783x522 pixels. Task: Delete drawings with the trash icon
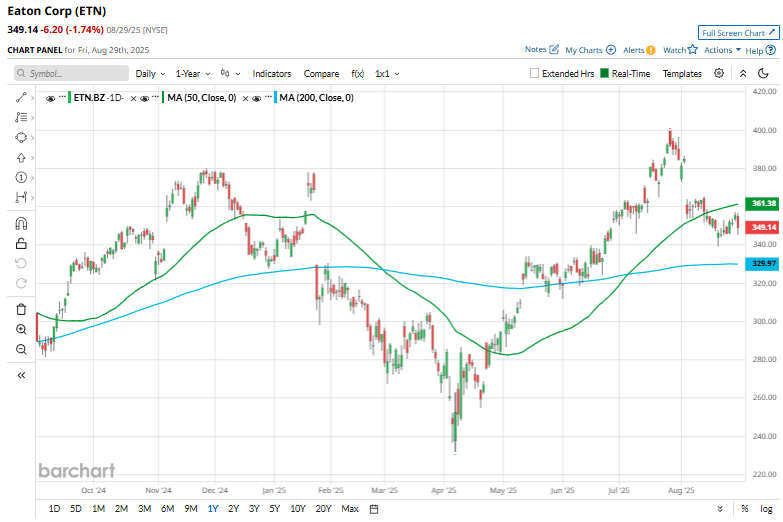click(x=21, y=309)
